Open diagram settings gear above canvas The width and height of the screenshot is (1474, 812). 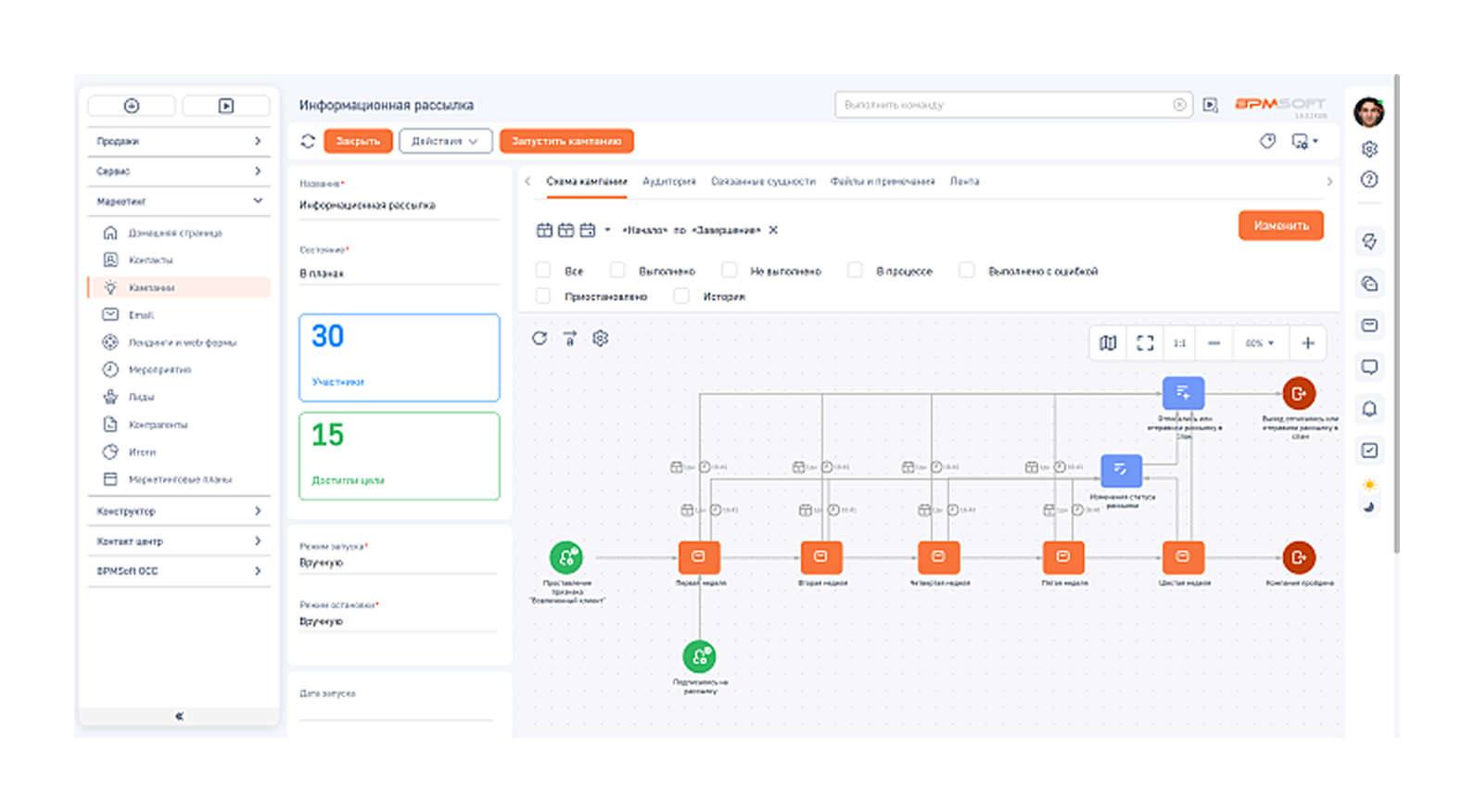(x=601, y=338)
